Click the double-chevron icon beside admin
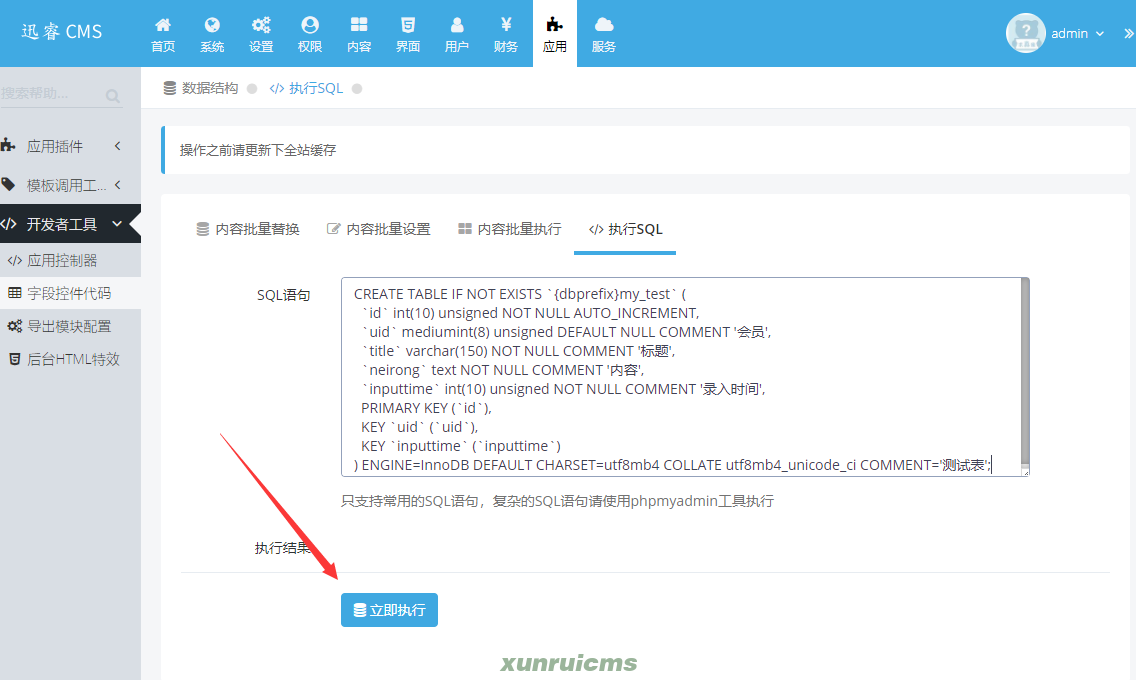The height and width of the screenshot is (680, 1136). [1129, 33]
